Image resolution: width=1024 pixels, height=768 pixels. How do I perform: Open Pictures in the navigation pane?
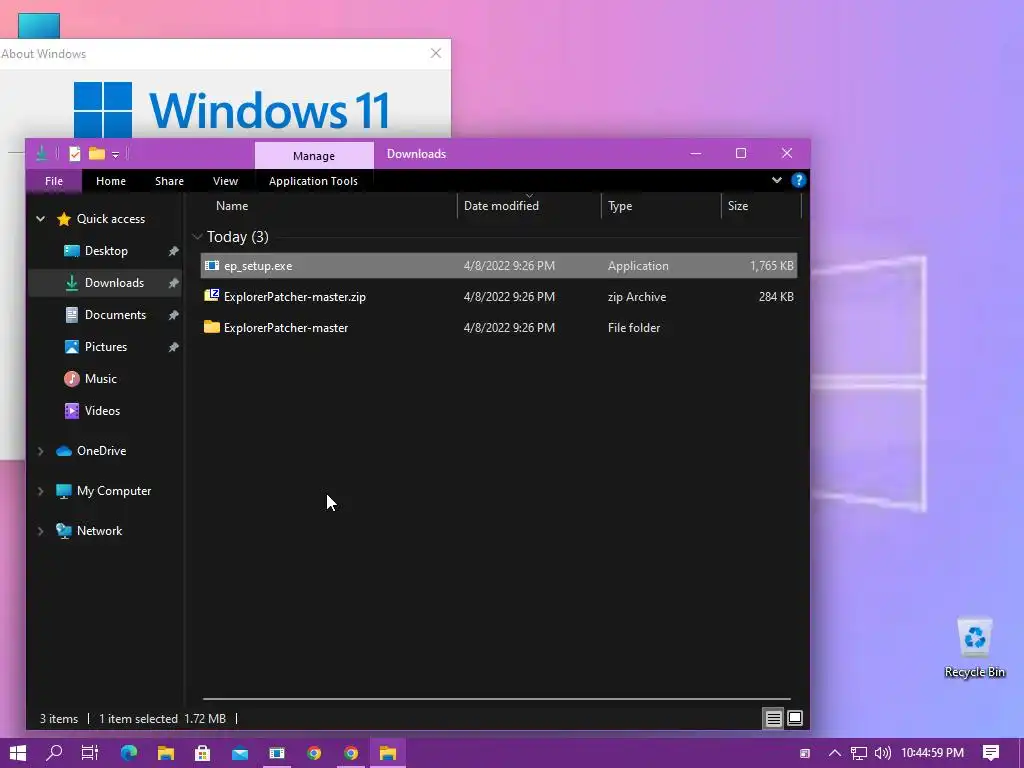(x=106, y=347)
